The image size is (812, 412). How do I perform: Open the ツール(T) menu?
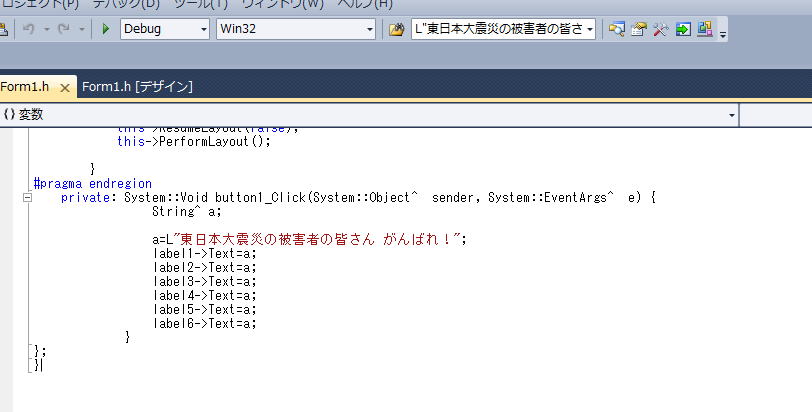200,4
